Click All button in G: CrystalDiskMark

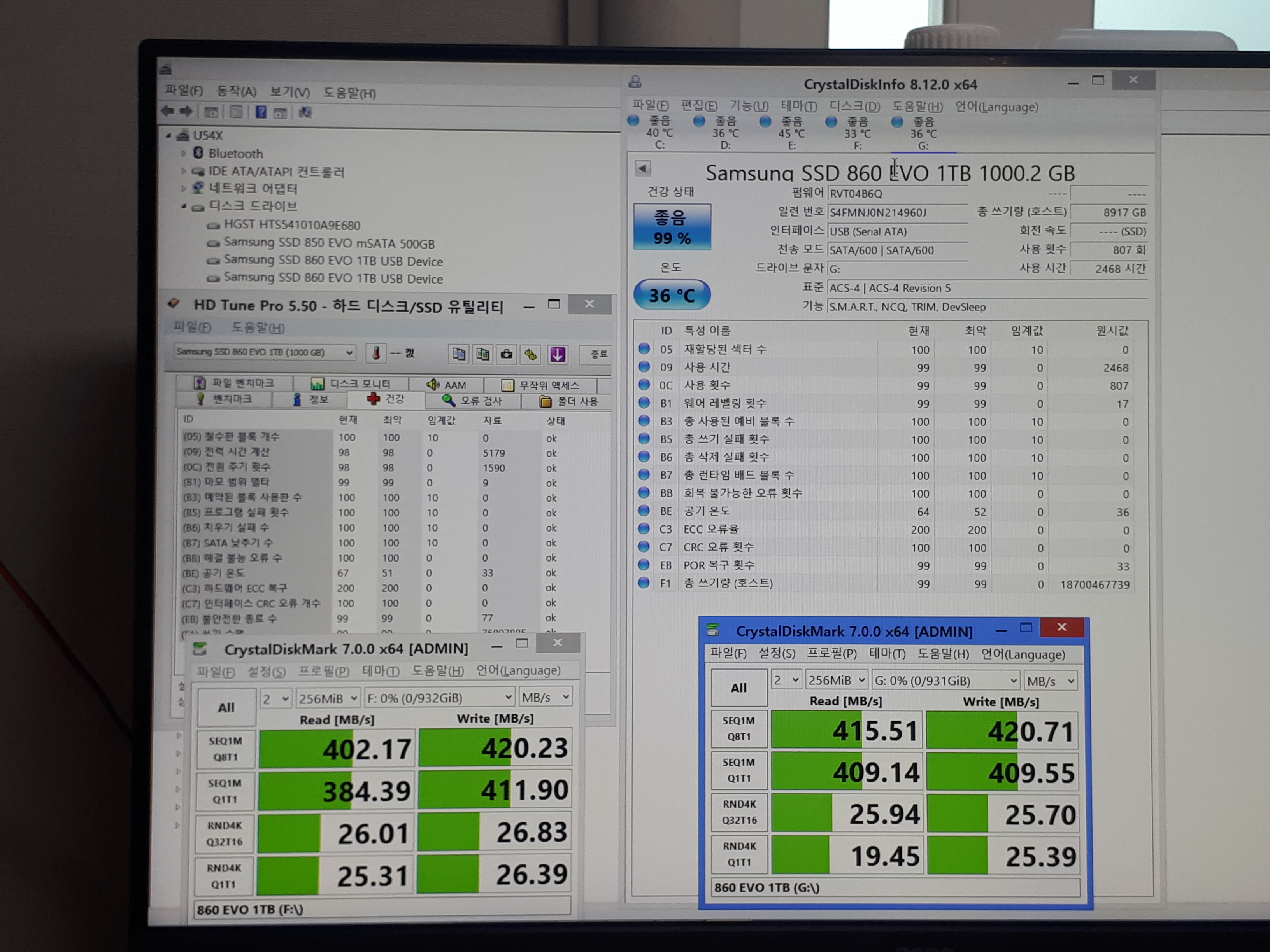click(738, 688)
